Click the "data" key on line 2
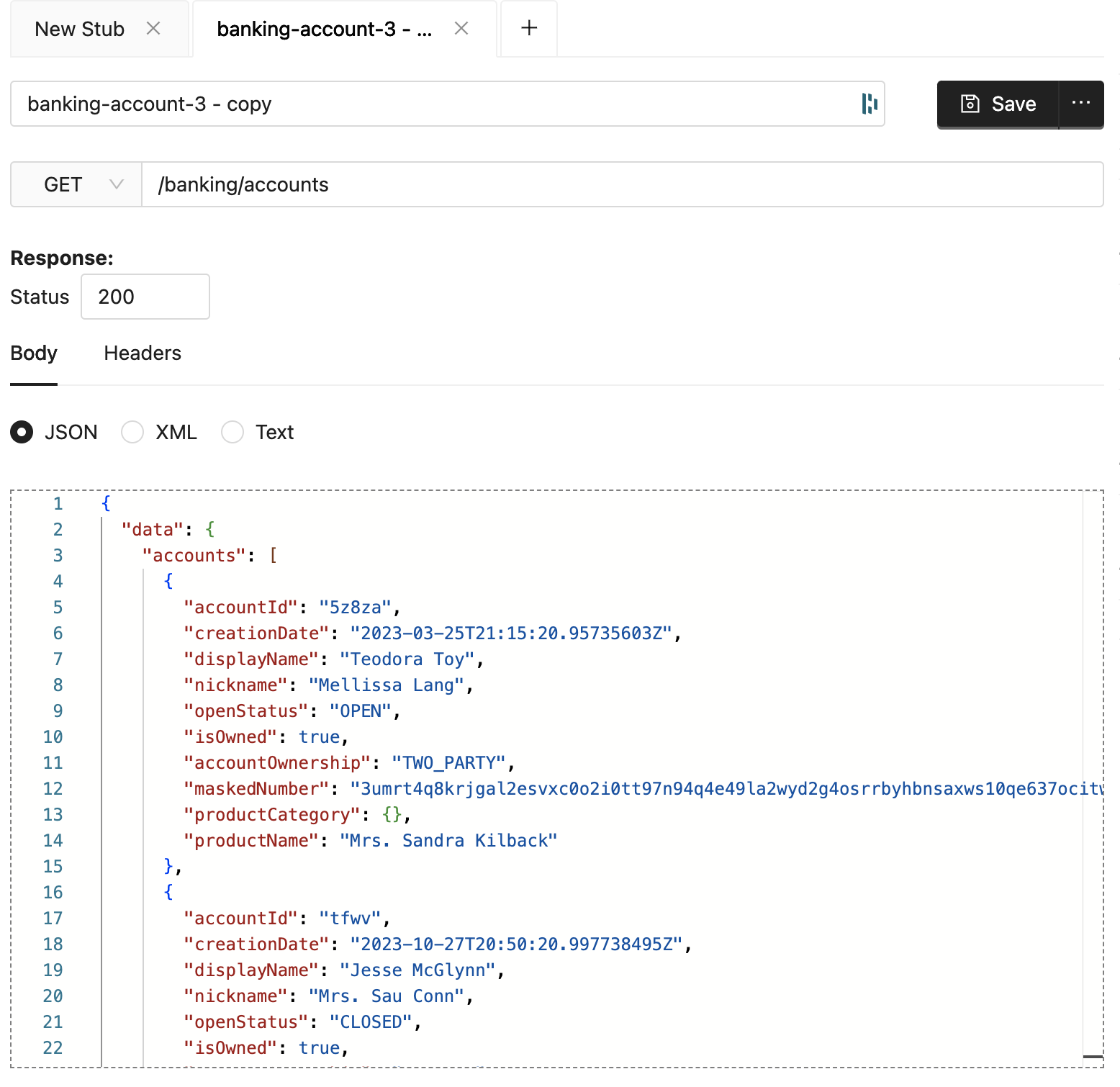Viewport: 1120px width, 1087px height. (x=153, y=529)
